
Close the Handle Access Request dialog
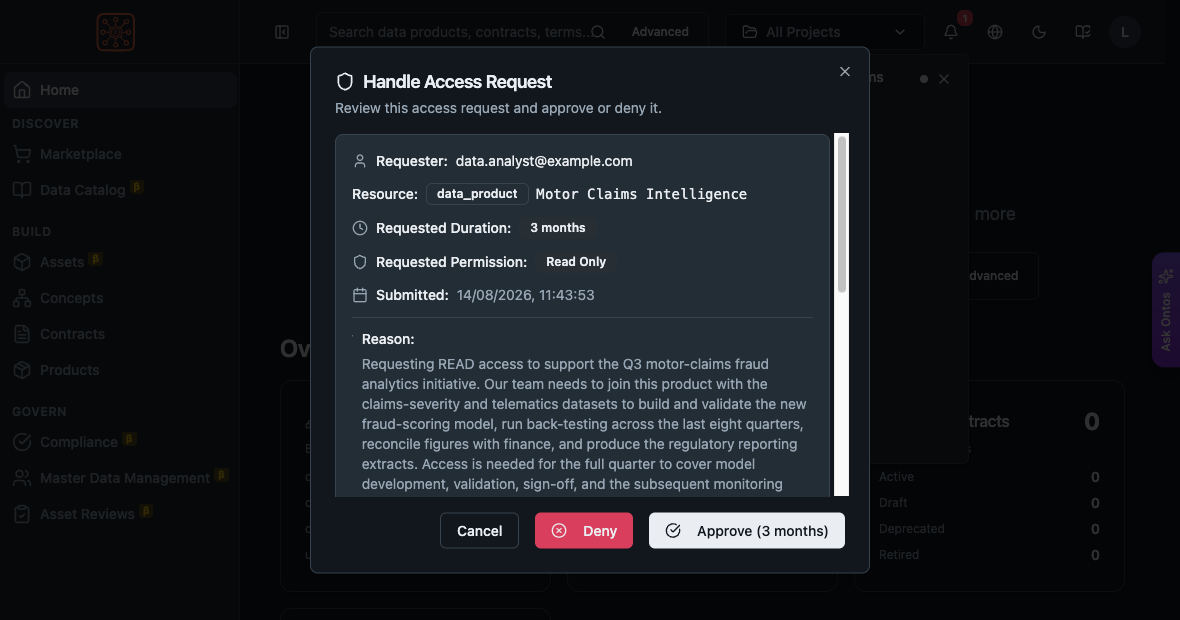(844, 71)
